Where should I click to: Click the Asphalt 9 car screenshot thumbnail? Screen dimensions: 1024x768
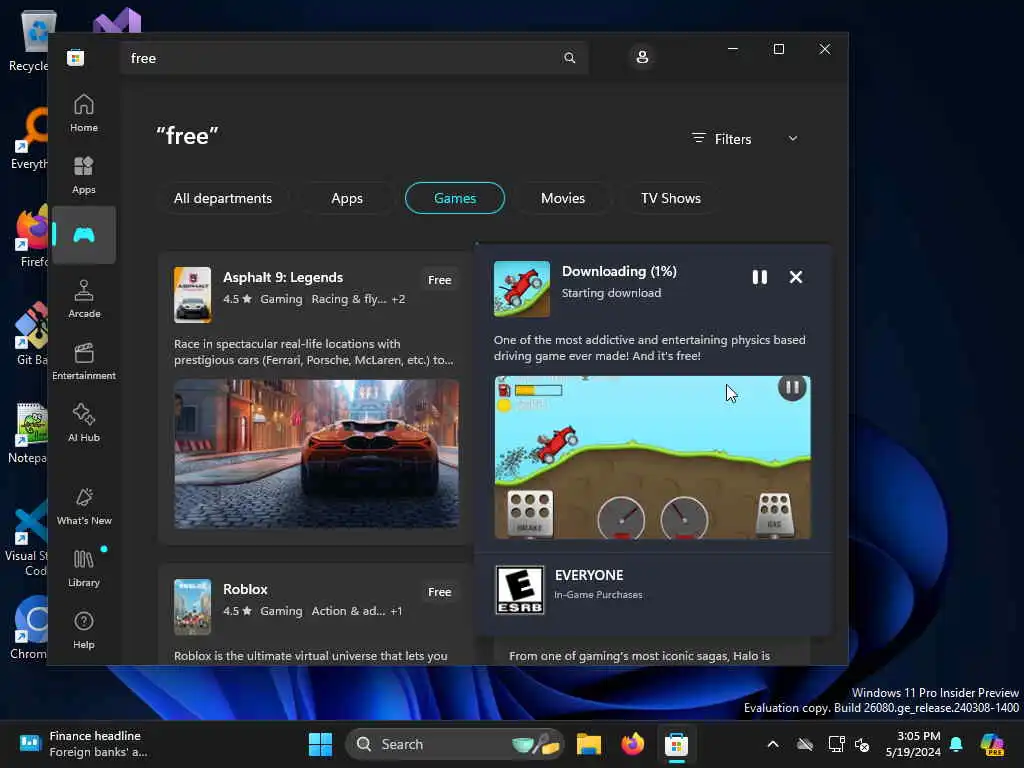coord(316,453)
